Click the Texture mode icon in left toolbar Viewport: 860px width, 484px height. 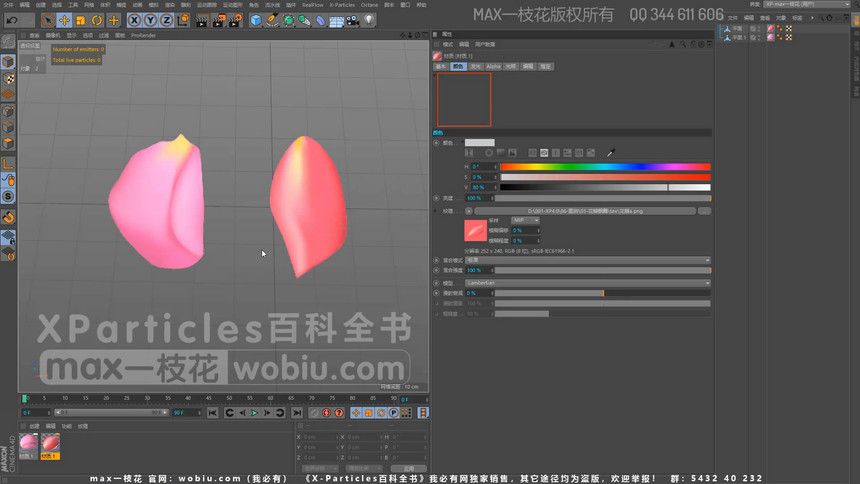pyautogui.click(x=8, y=78)
